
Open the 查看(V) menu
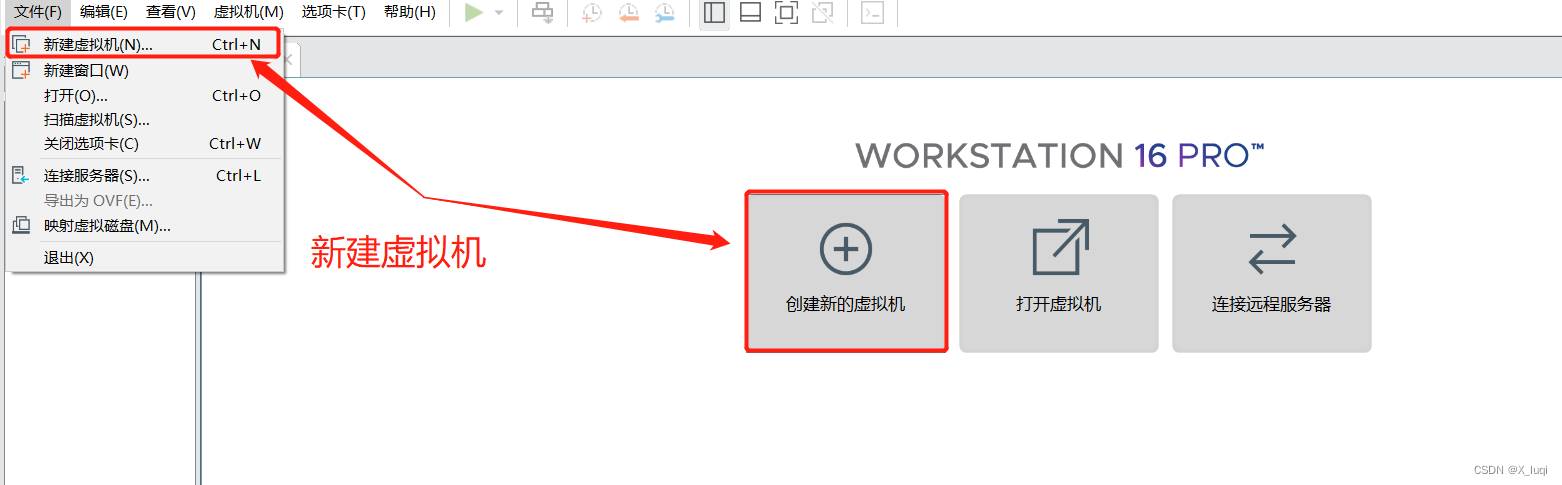tap(170, 12)
